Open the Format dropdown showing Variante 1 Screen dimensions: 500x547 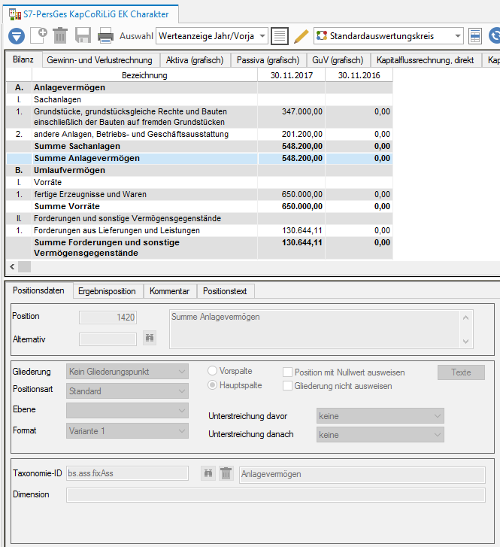[x=127, y=431]
